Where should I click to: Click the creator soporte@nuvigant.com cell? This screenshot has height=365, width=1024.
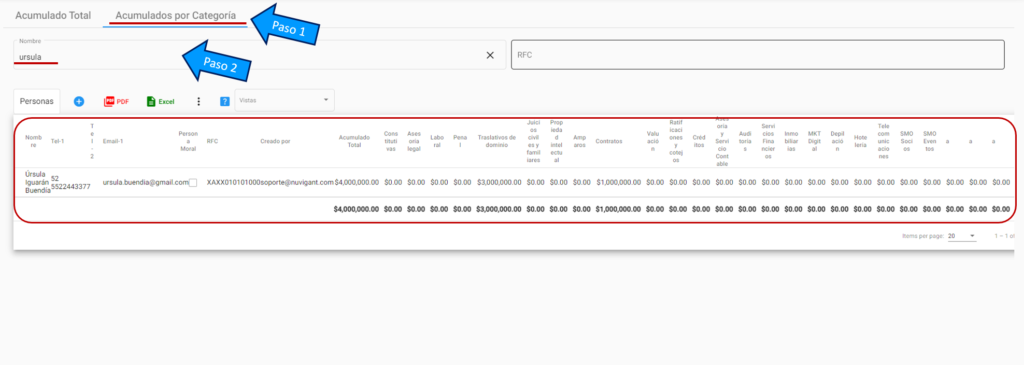tap(297, 183)
